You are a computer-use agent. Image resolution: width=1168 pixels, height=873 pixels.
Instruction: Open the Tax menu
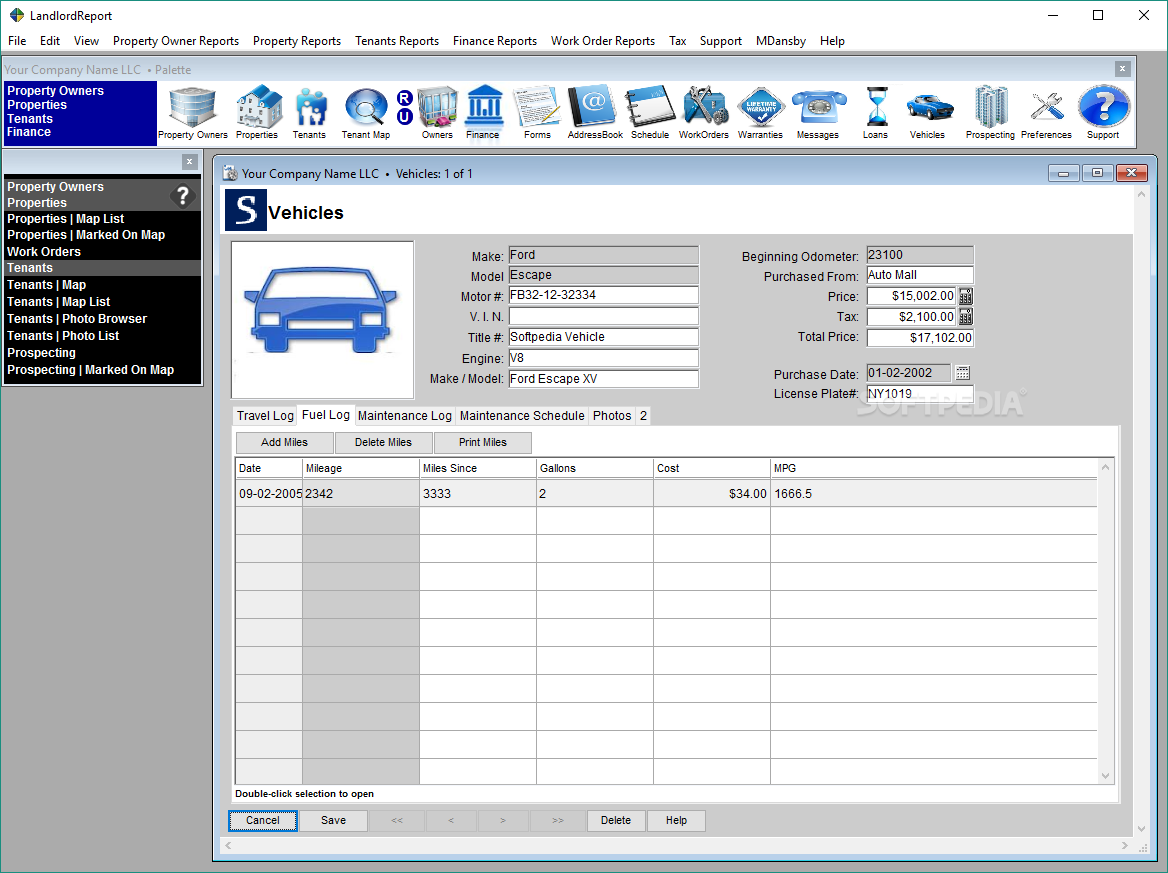677,41
